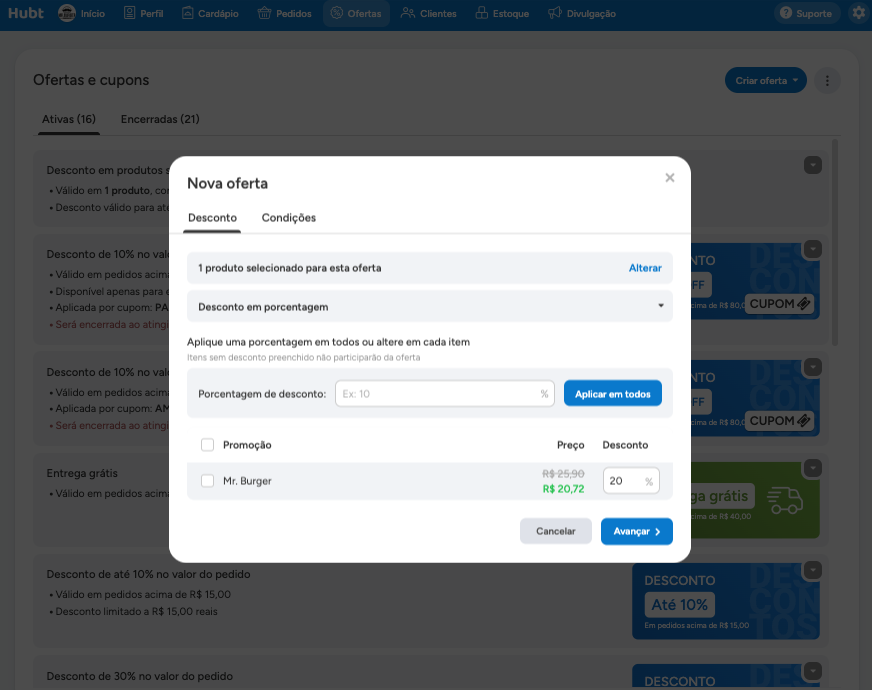Click the Avançar button
The width and height of the screenshot is (872, 690).
[x=637, y=532]
